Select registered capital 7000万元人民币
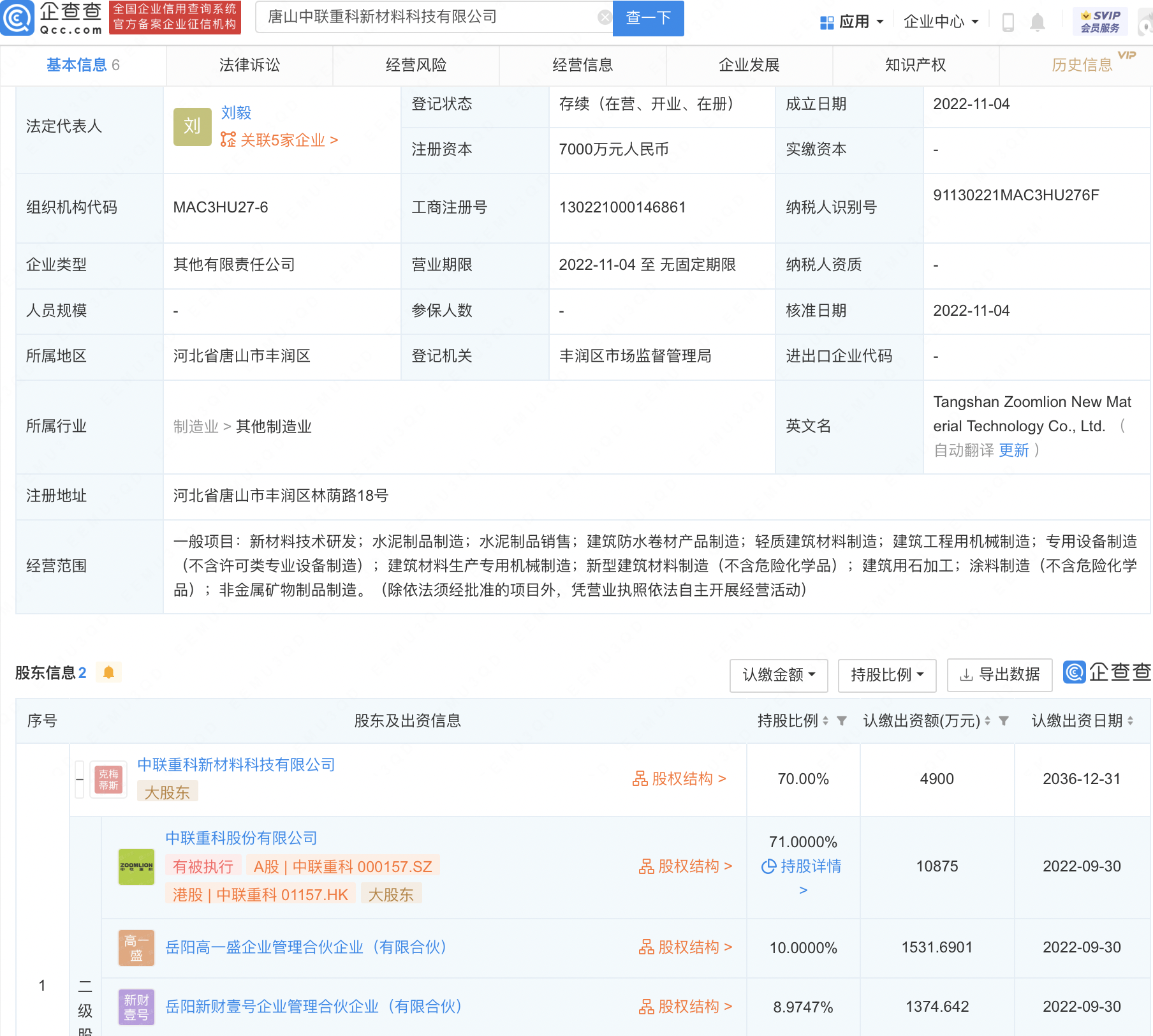 (x=613, y=149)
